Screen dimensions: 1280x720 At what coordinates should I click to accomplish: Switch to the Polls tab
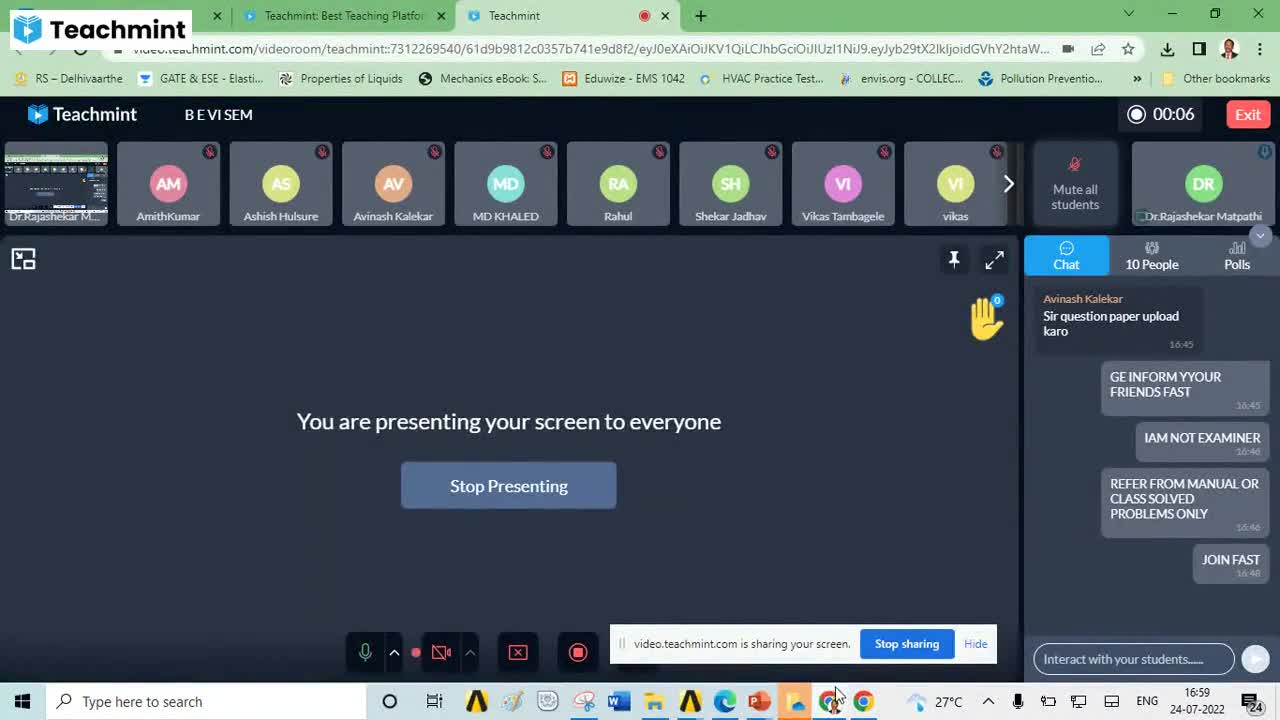[x=1237, y=255]
